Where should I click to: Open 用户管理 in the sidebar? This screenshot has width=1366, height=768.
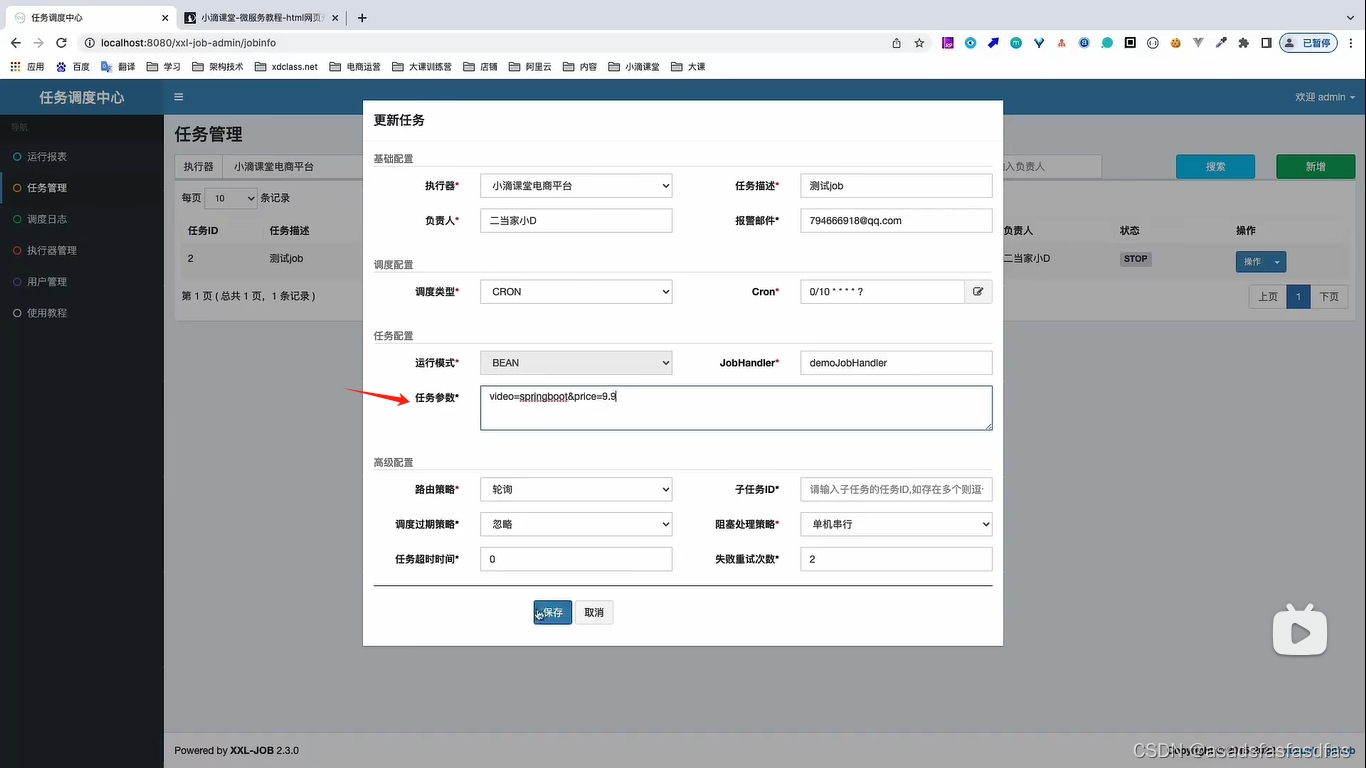point(82,282)
